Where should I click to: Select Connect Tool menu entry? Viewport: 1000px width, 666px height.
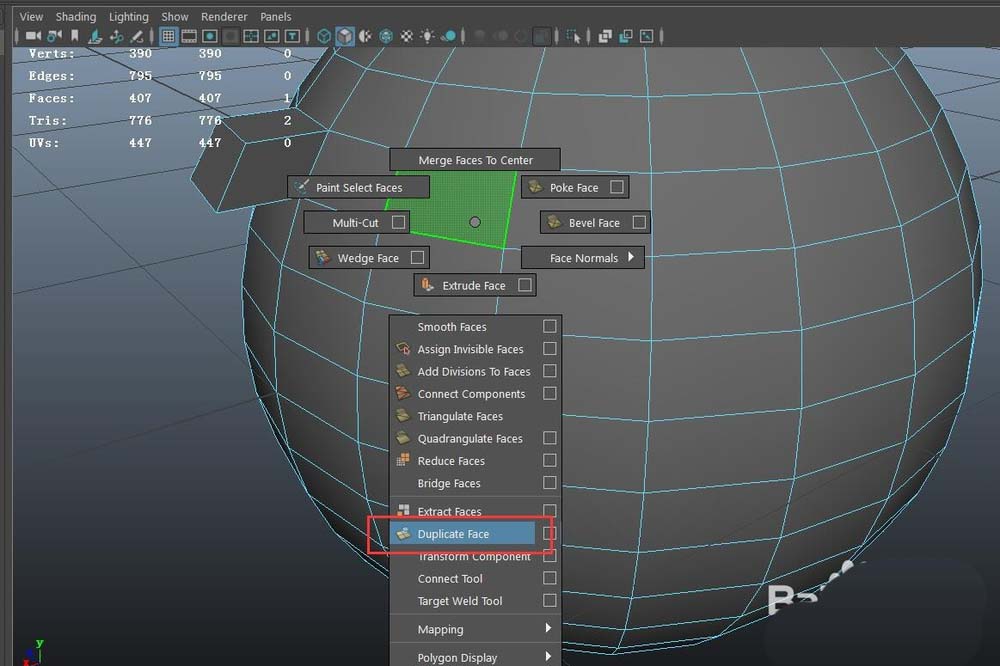coord(450,579)
